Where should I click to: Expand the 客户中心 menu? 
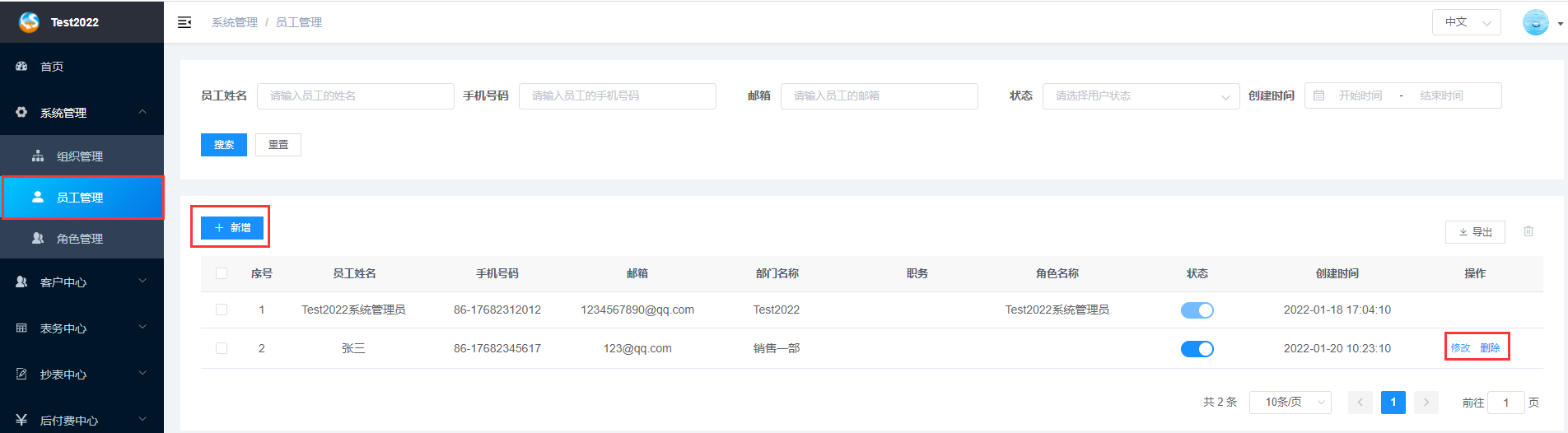click(142, 282)
